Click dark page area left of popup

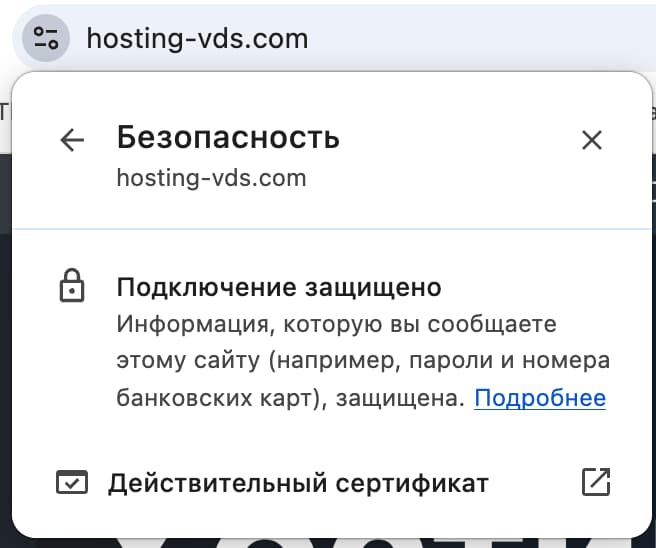click(x=6, y=300)
